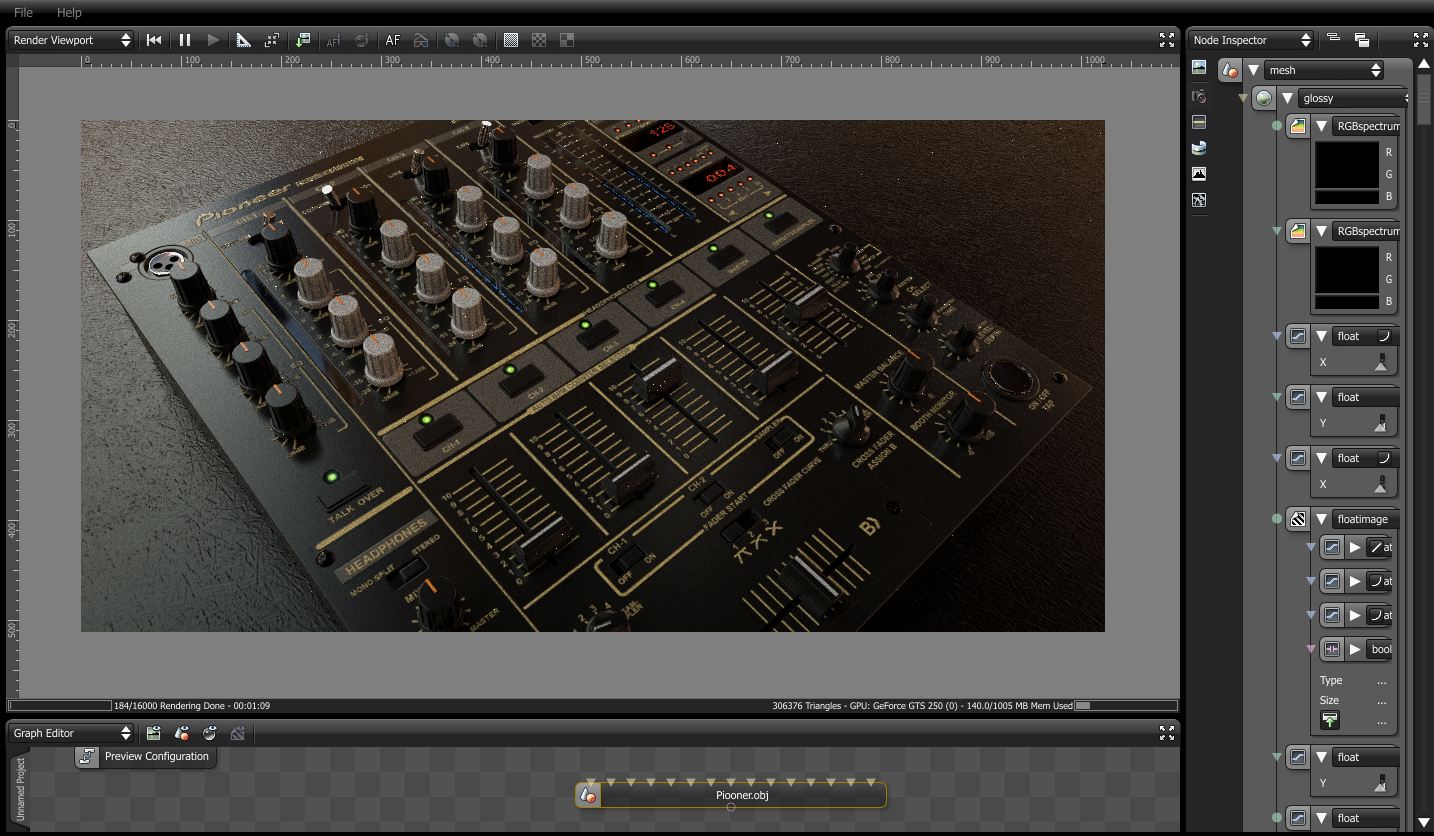Click the second RGBspectrum black color swatch
The width and height of the screenshot is (1434, 836).
point(1347,271)
